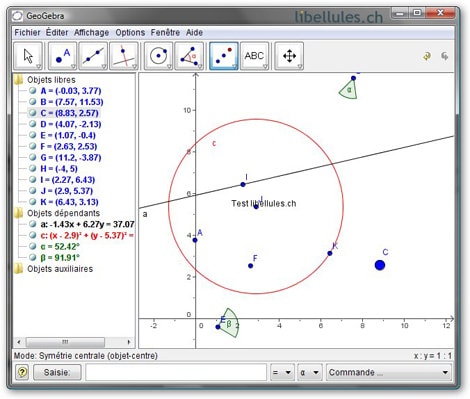Open the Options menu
Viewport: 470px width, 399px height.
130,32
